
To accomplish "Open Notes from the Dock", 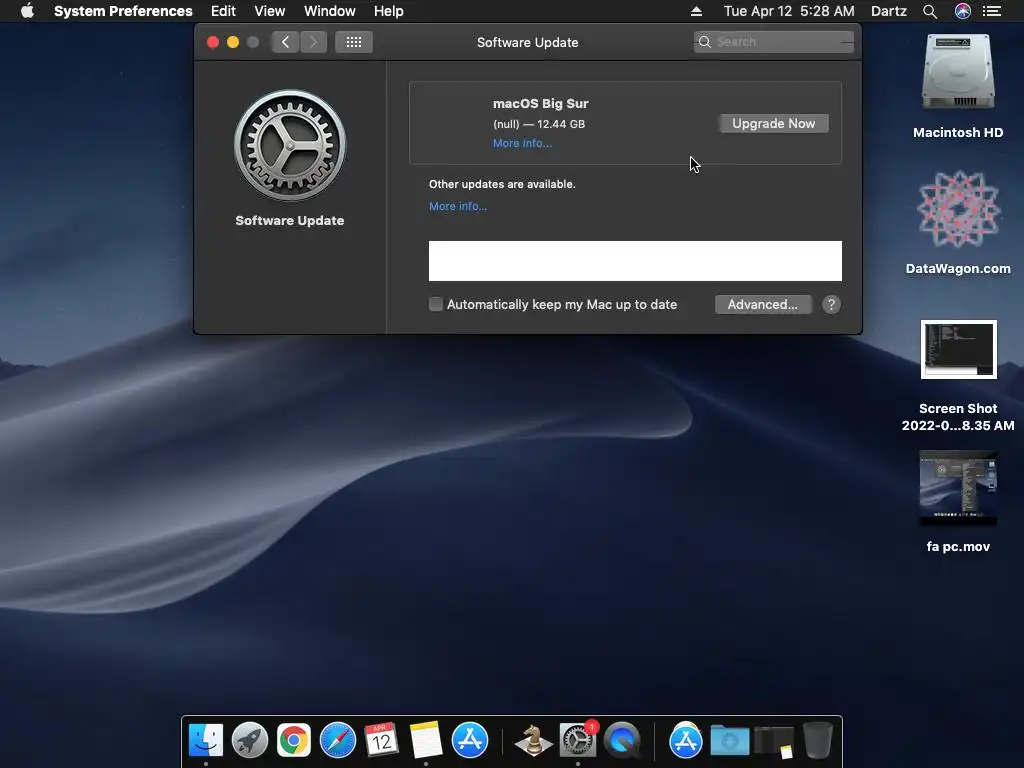I will (x=426, y=741).
